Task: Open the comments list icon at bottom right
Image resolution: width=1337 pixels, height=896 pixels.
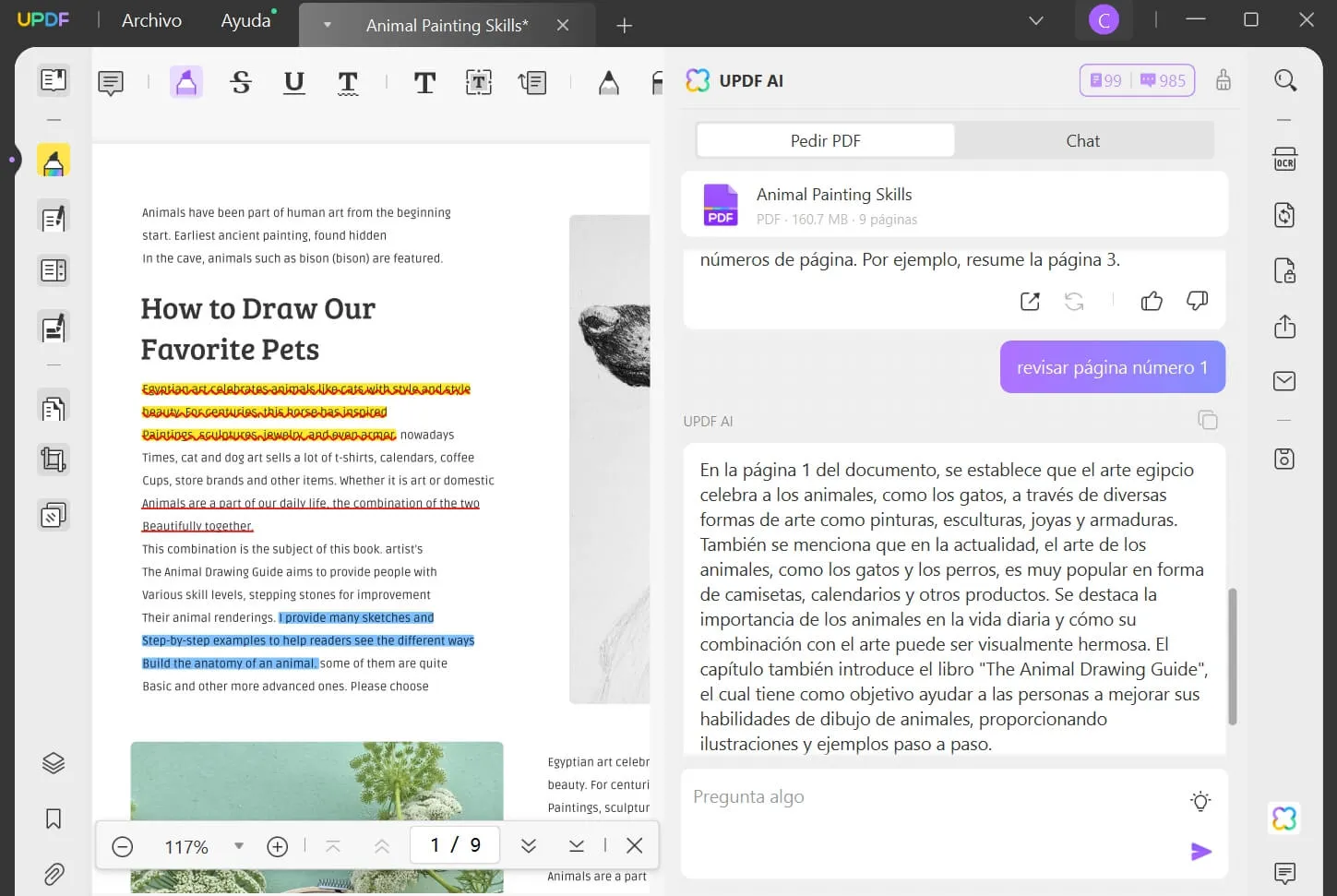Action: click(x=1284, y=872)
